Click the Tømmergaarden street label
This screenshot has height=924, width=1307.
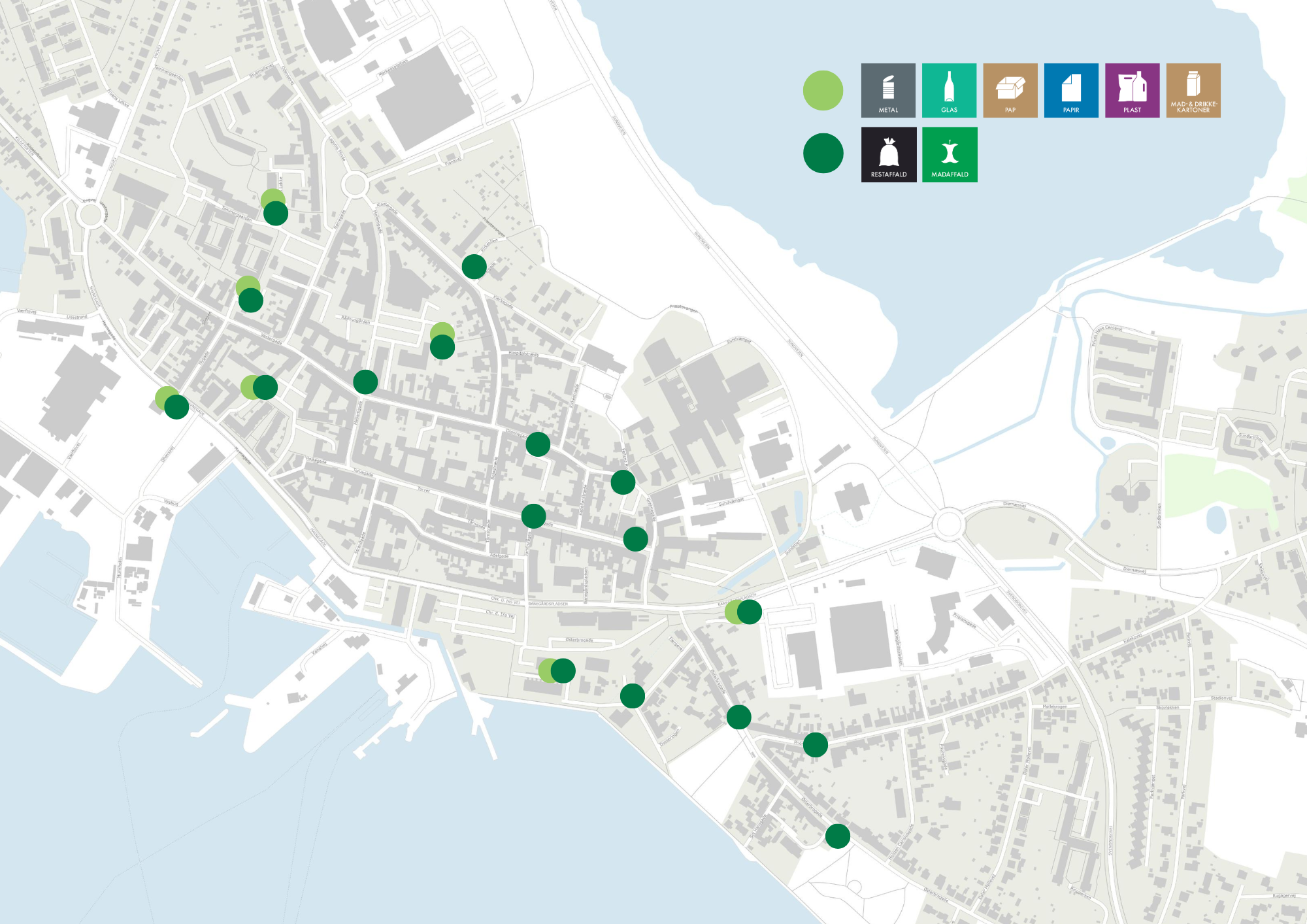pyautogui.click(x=236, y=212)
